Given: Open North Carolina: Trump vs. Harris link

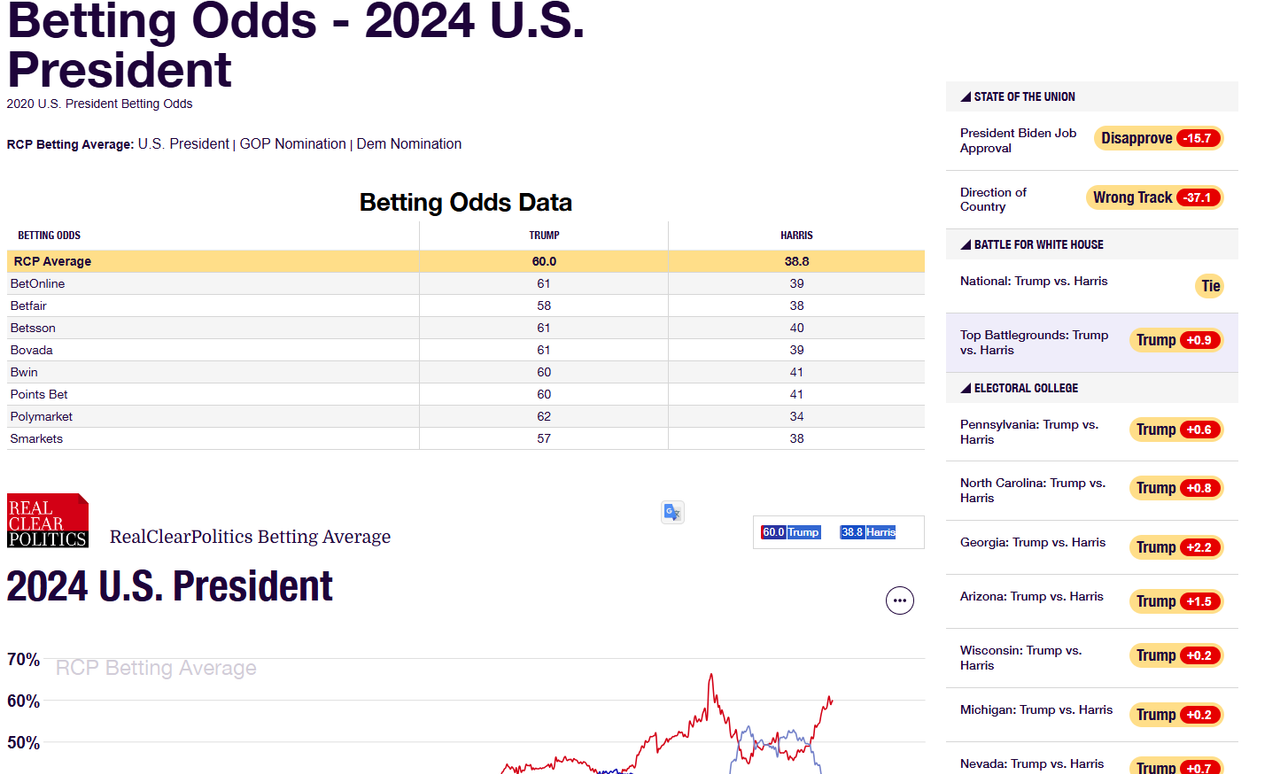Looking at the screenshot, I should [x=1033, y=490].
